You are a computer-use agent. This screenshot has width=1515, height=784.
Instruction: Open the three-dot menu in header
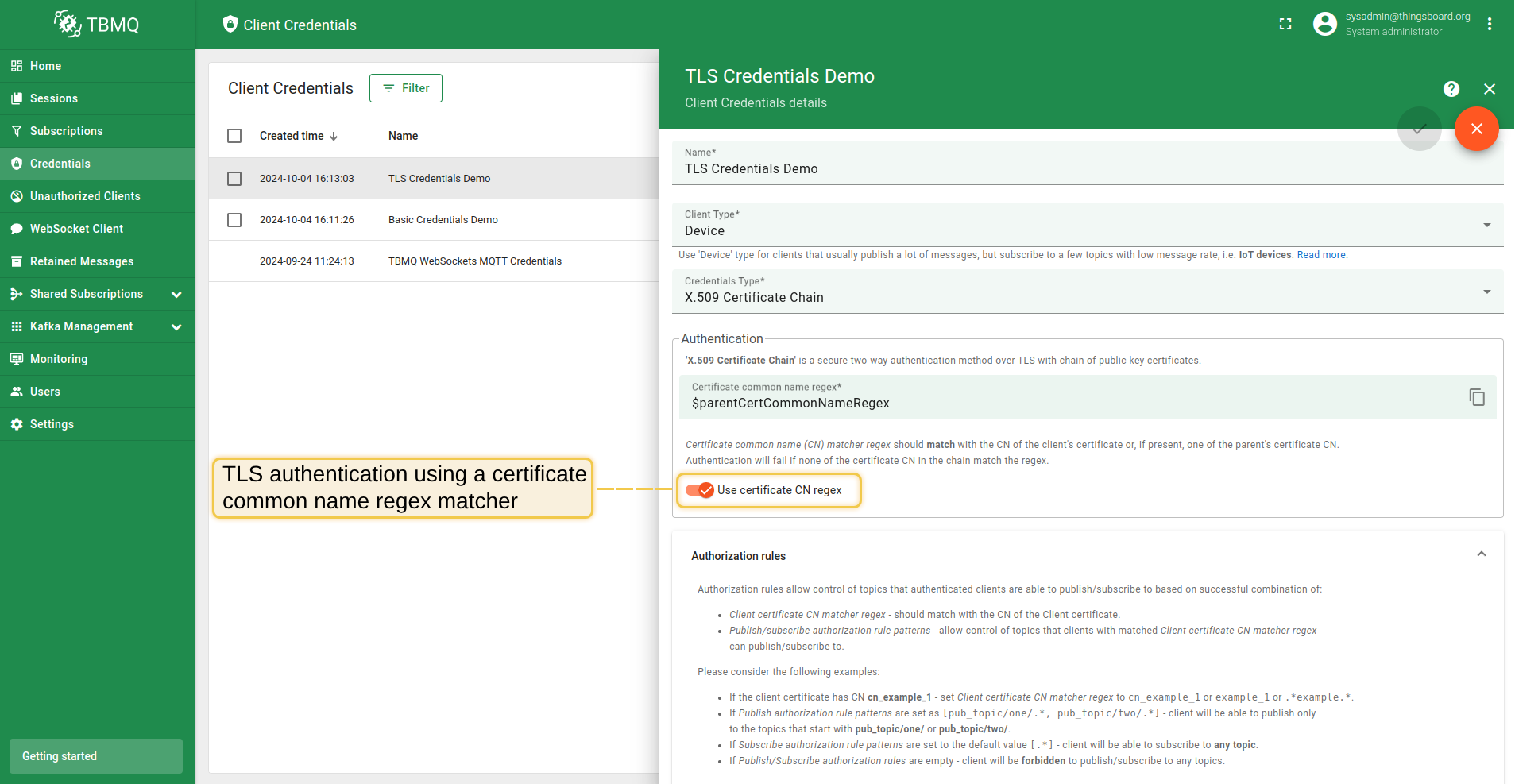[x=1490, y=25]
